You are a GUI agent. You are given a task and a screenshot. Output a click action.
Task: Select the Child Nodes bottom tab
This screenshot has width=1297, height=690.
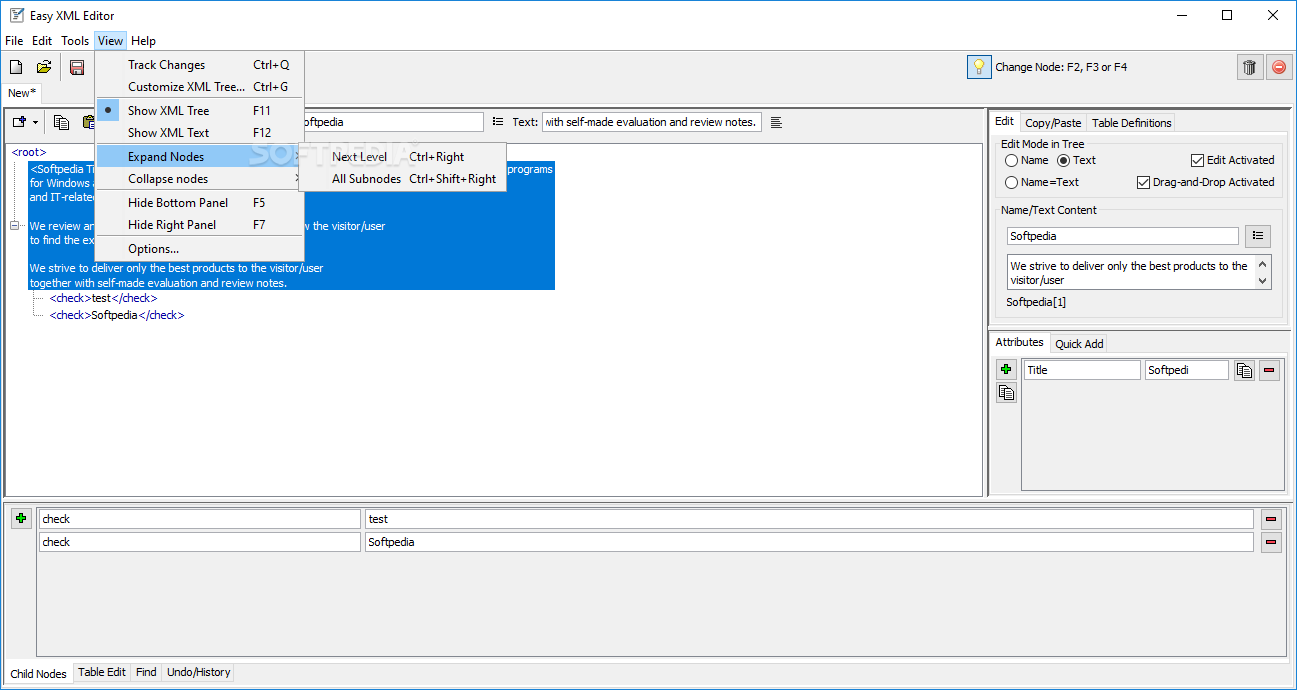pos(38,673)
